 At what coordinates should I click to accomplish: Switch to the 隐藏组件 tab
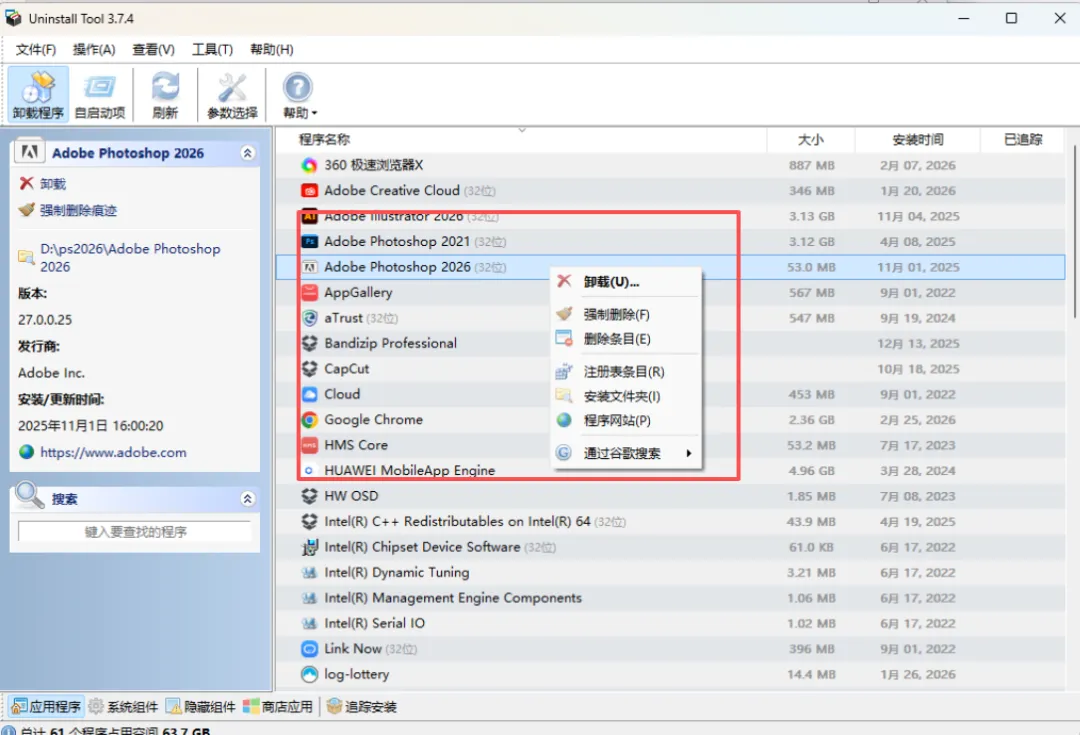pos(201,706)
